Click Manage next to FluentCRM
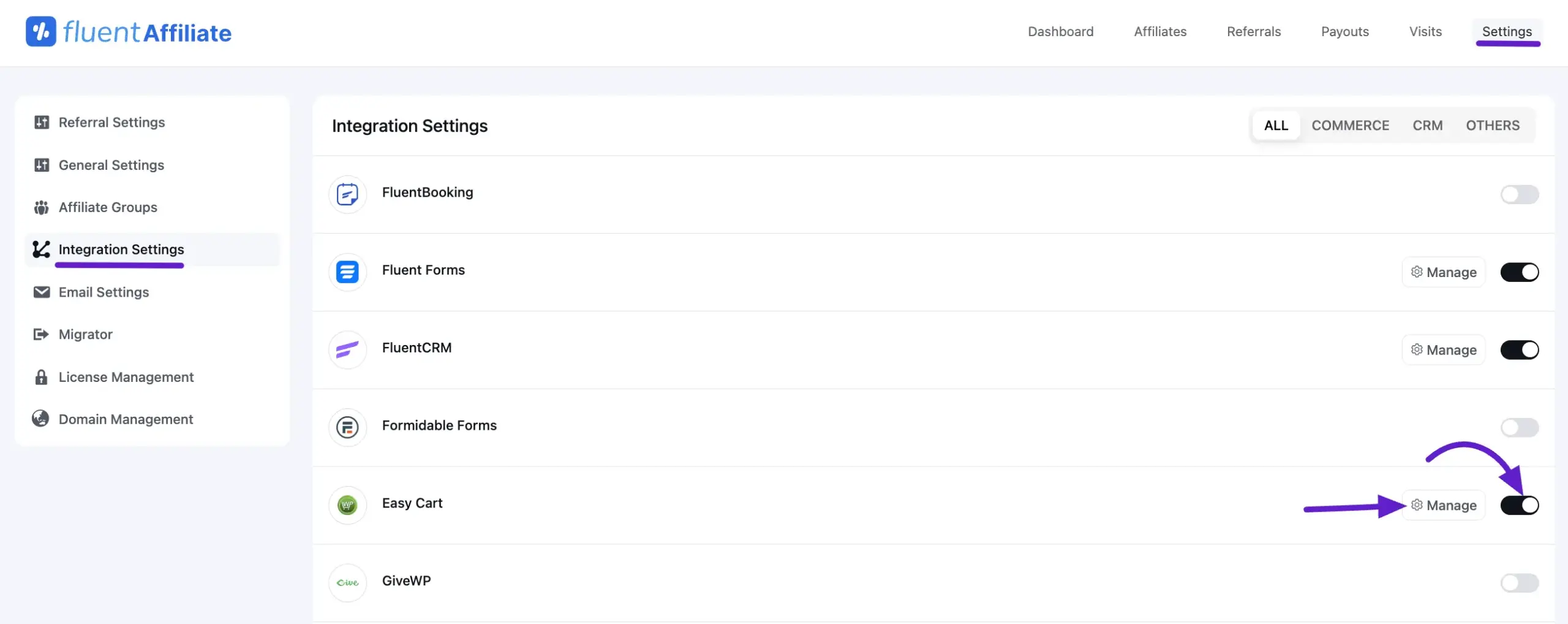 pos(1443,350)
